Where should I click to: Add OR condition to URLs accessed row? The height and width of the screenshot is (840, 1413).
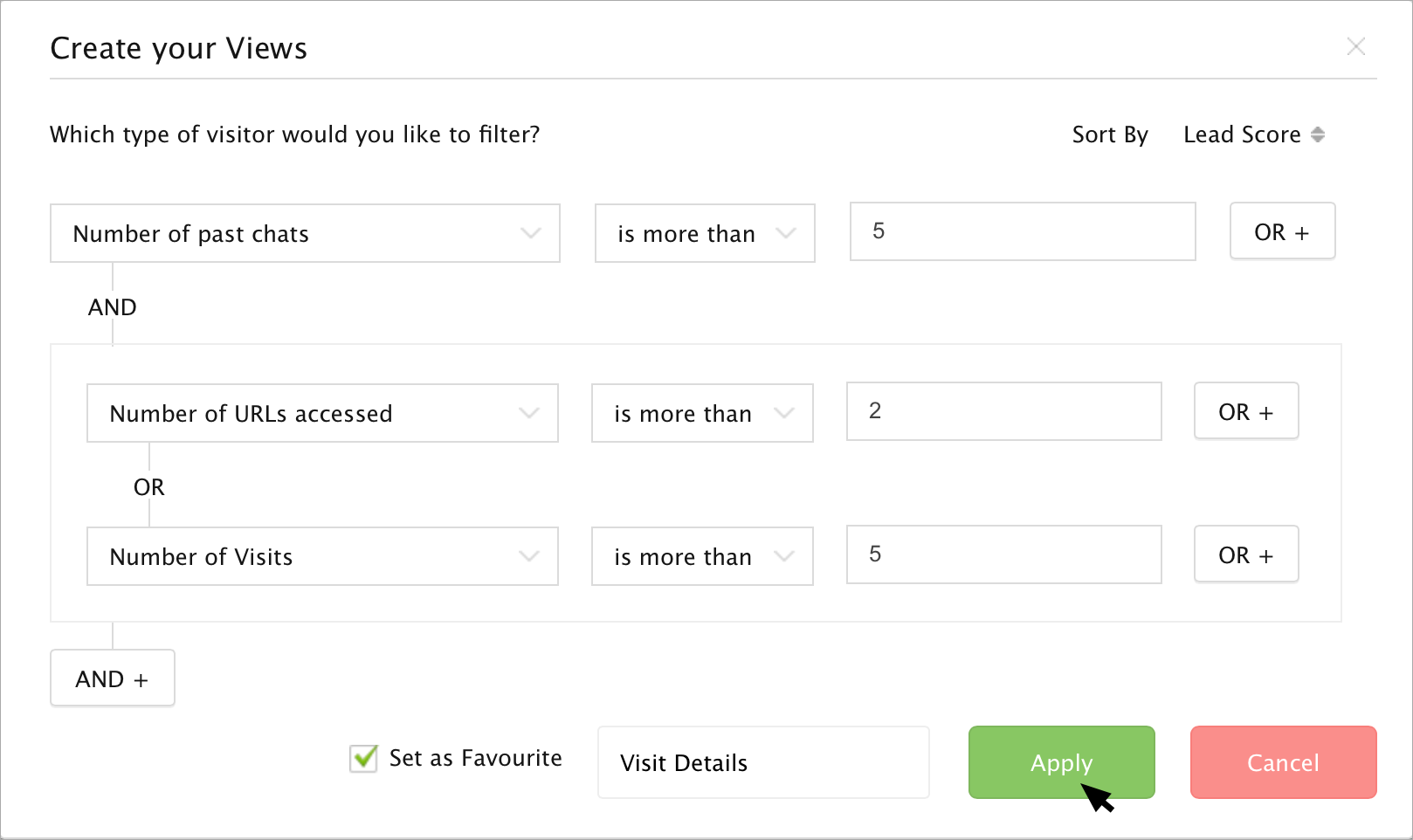pos(1245,411)
